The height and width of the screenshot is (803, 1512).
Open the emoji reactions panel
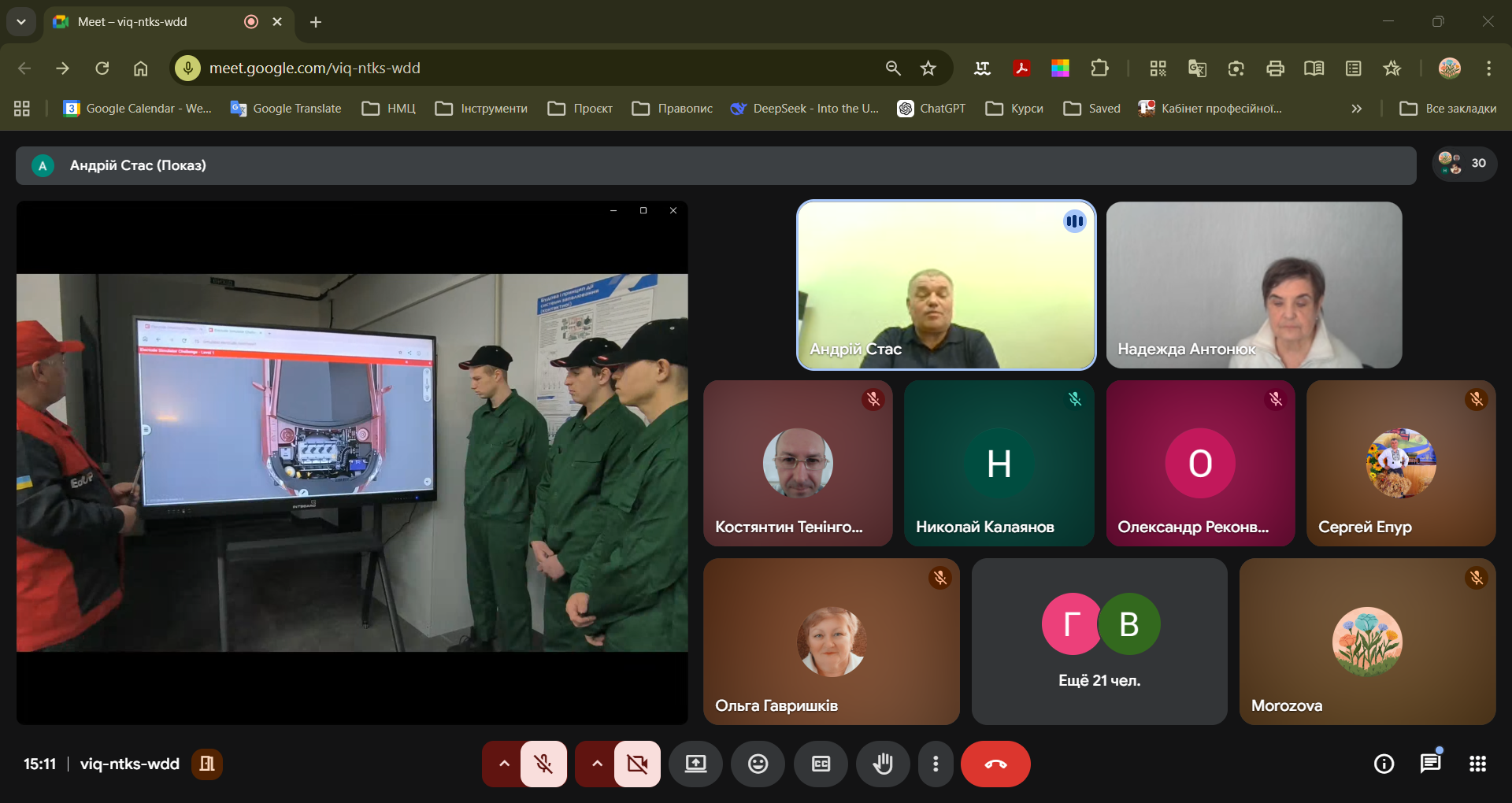(758, 764)
